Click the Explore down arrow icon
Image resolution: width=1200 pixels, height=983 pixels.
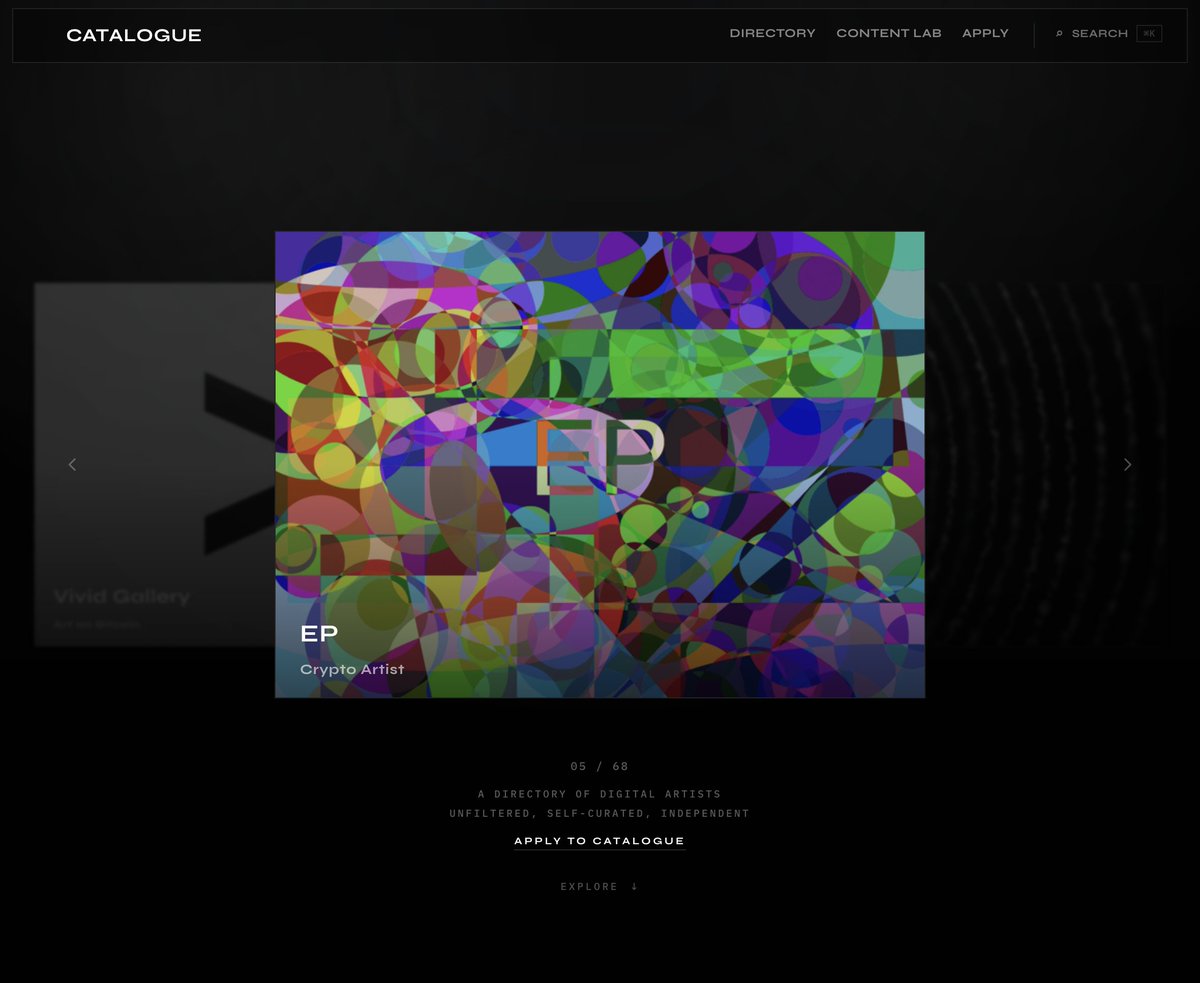point(634,887)
